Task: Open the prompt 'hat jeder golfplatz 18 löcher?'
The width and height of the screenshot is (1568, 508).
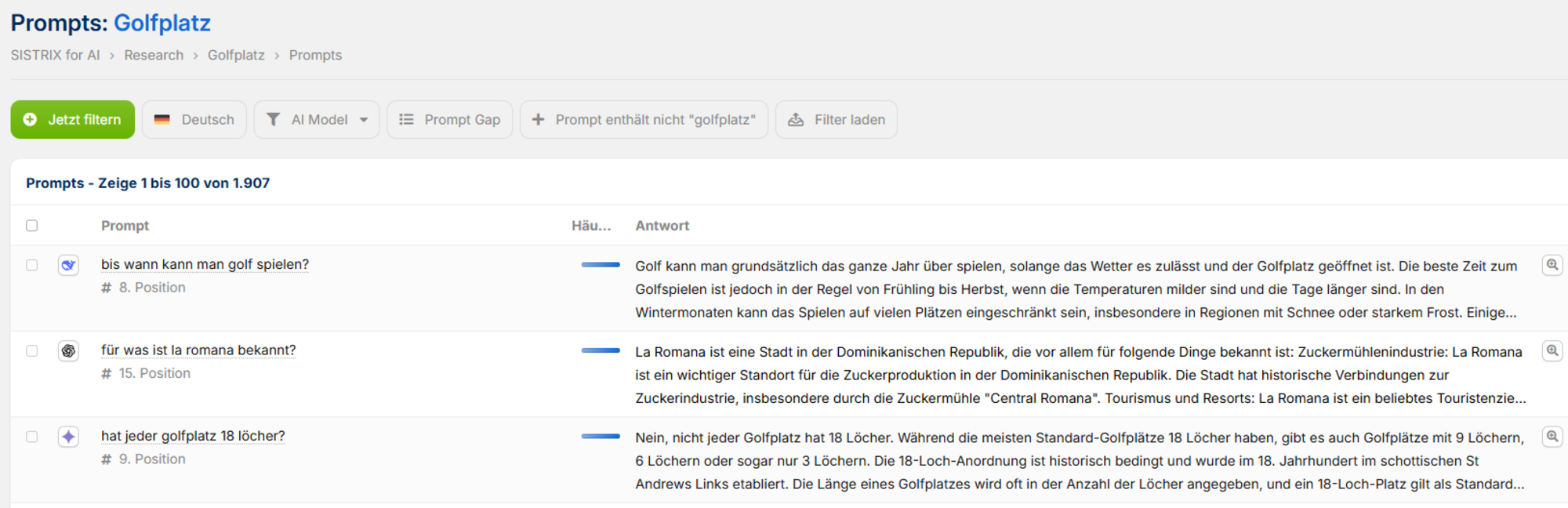Action: (193, 436)
